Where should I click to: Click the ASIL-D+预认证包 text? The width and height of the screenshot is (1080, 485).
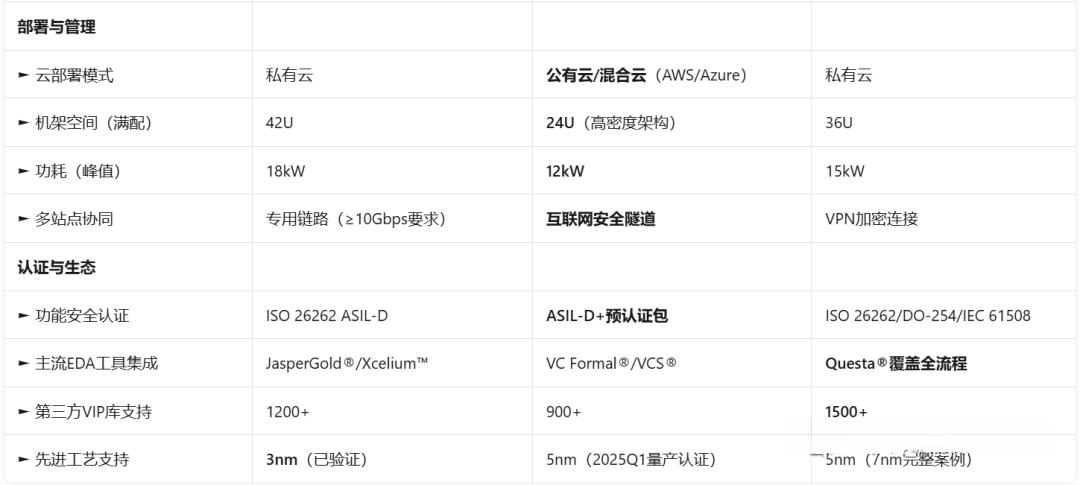point(606,316)
